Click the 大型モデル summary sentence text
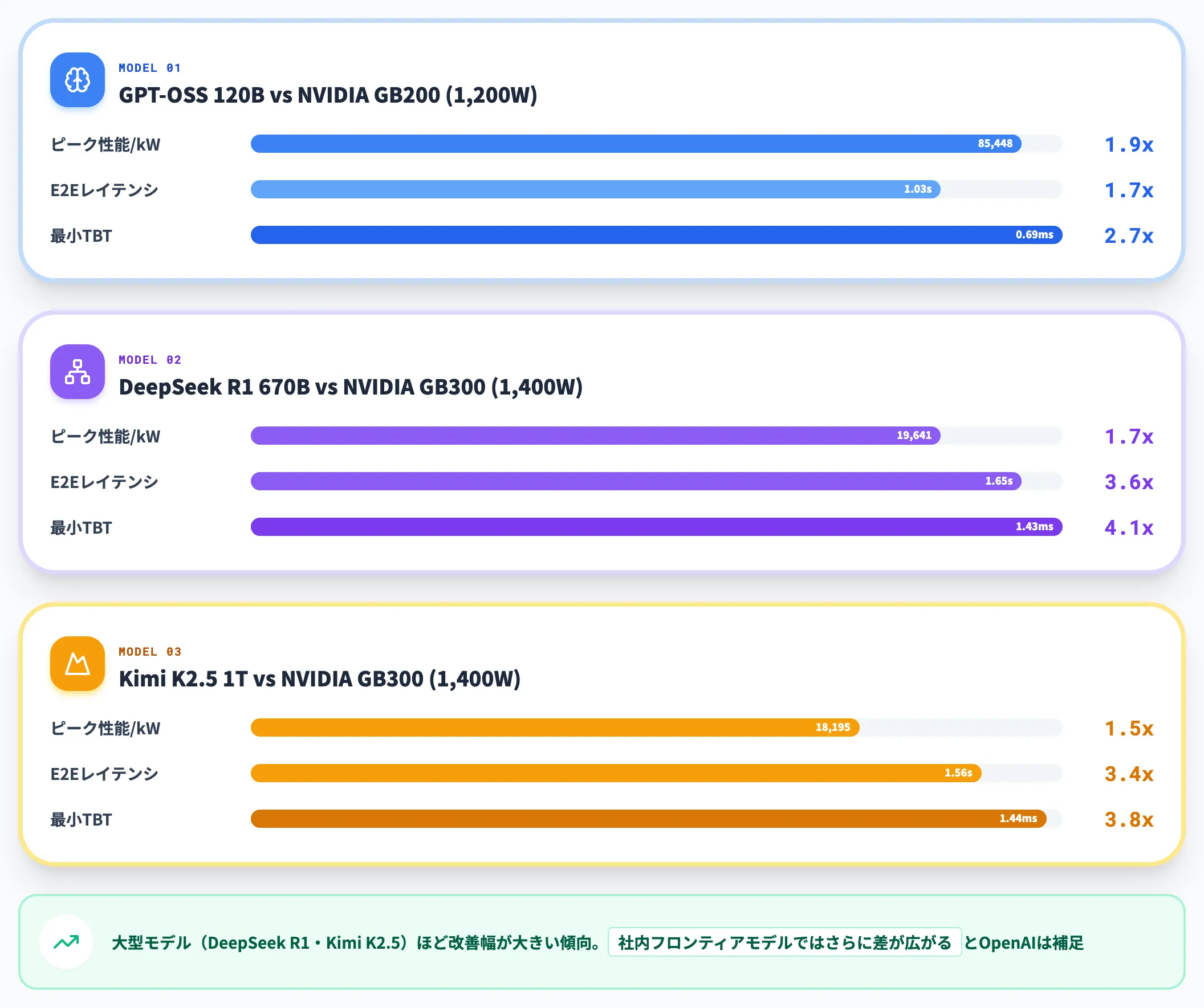Screen dimensions: 1204x1008 coord(356,942)
